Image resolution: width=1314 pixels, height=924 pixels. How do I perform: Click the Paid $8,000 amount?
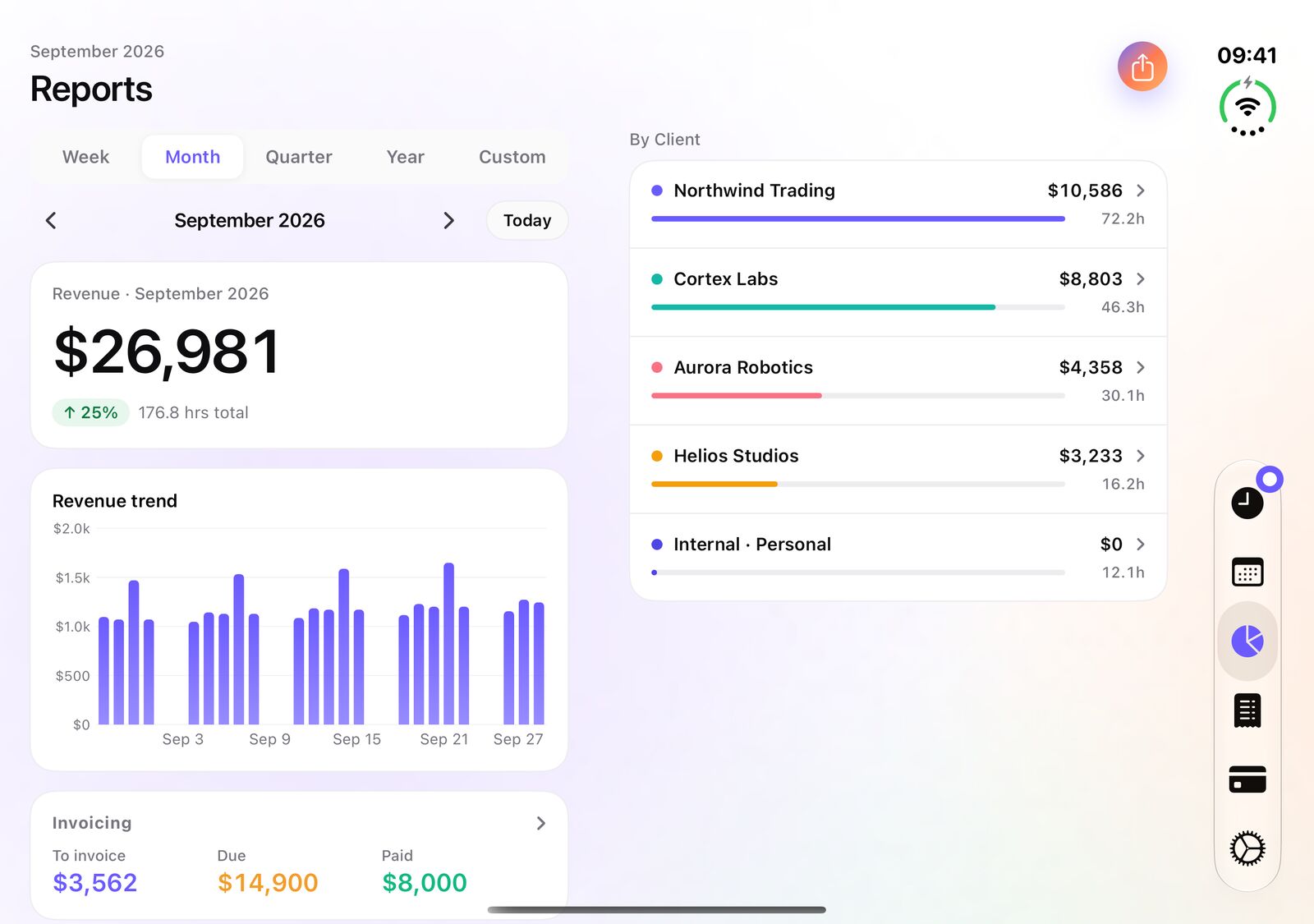(x=425, y=882)
